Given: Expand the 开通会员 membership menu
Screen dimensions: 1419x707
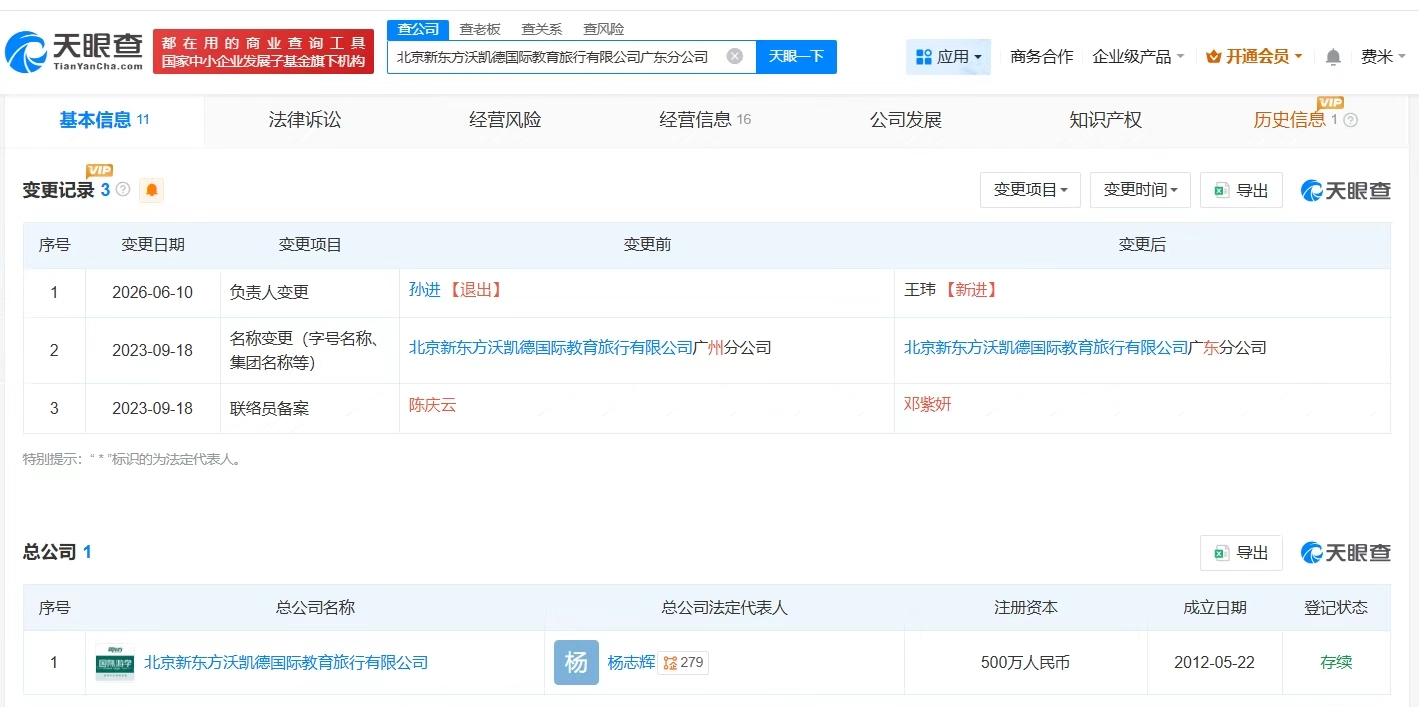Looking at the screenshot, I should coord(1254,57).
